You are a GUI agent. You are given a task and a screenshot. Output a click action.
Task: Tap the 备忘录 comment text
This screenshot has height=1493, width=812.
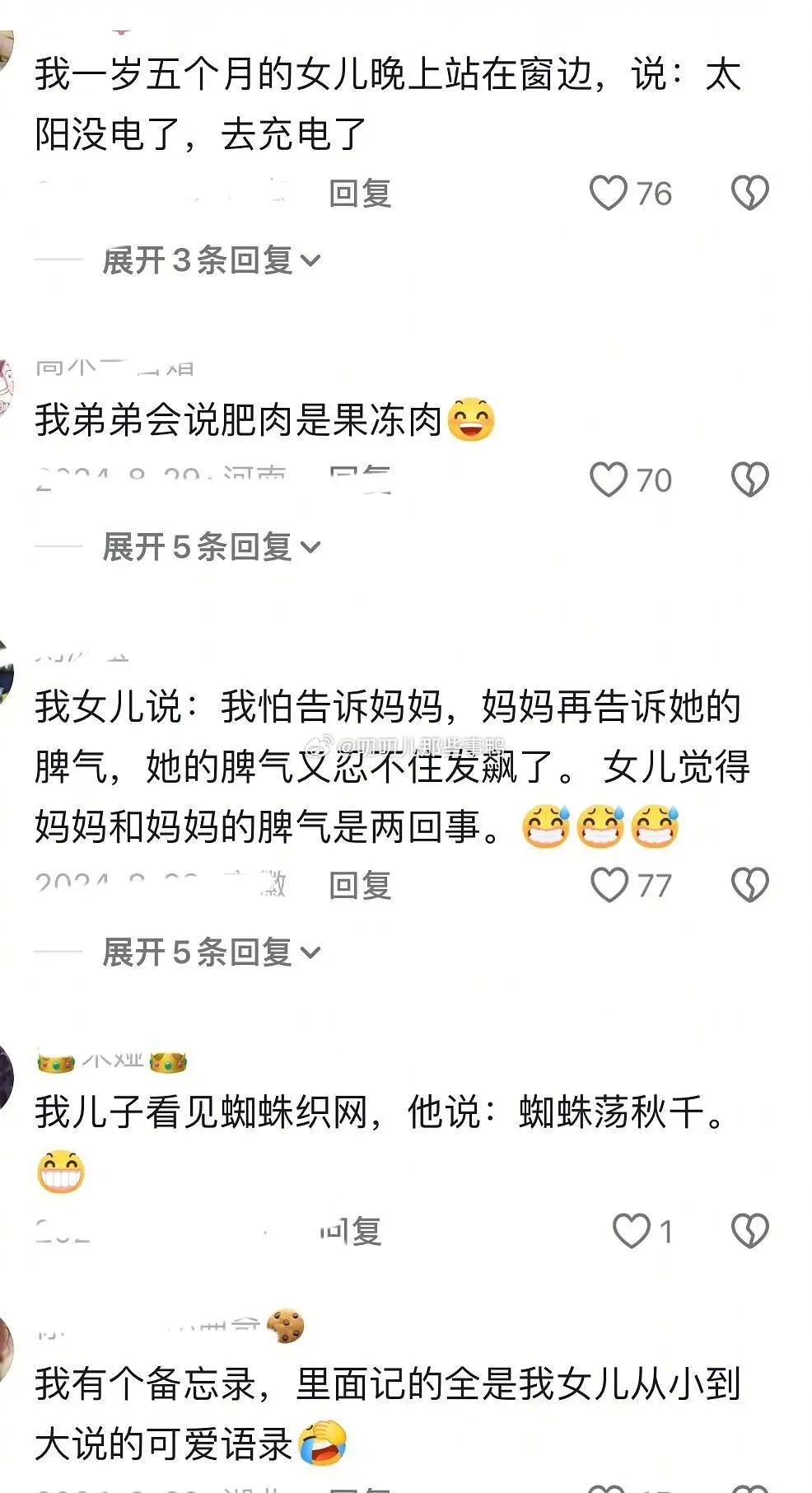388,1414
